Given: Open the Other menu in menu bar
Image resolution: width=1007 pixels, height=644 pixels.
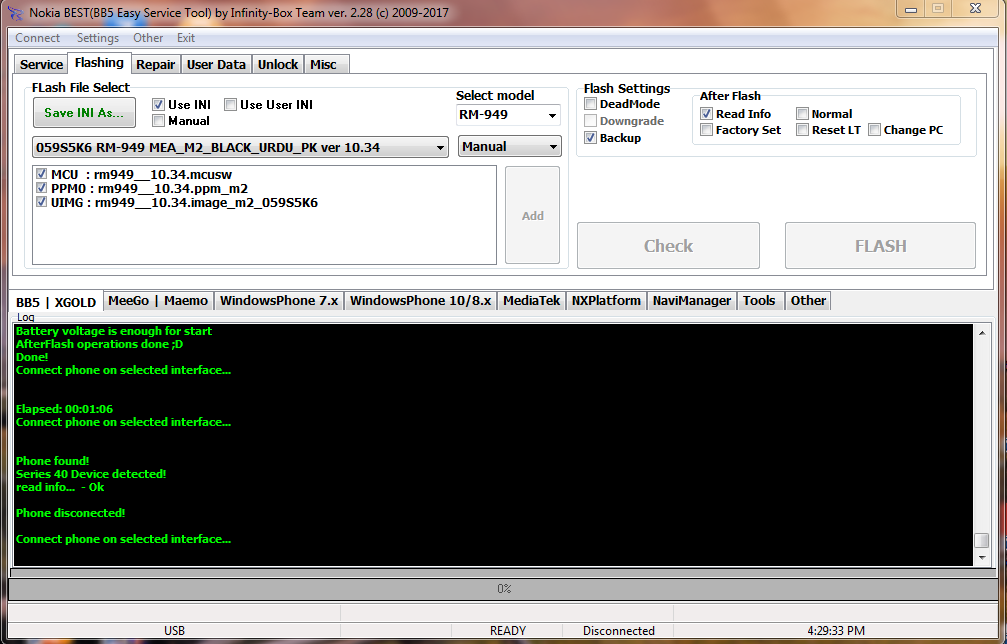Looking at the screenshot, I should tap(148, 38).
